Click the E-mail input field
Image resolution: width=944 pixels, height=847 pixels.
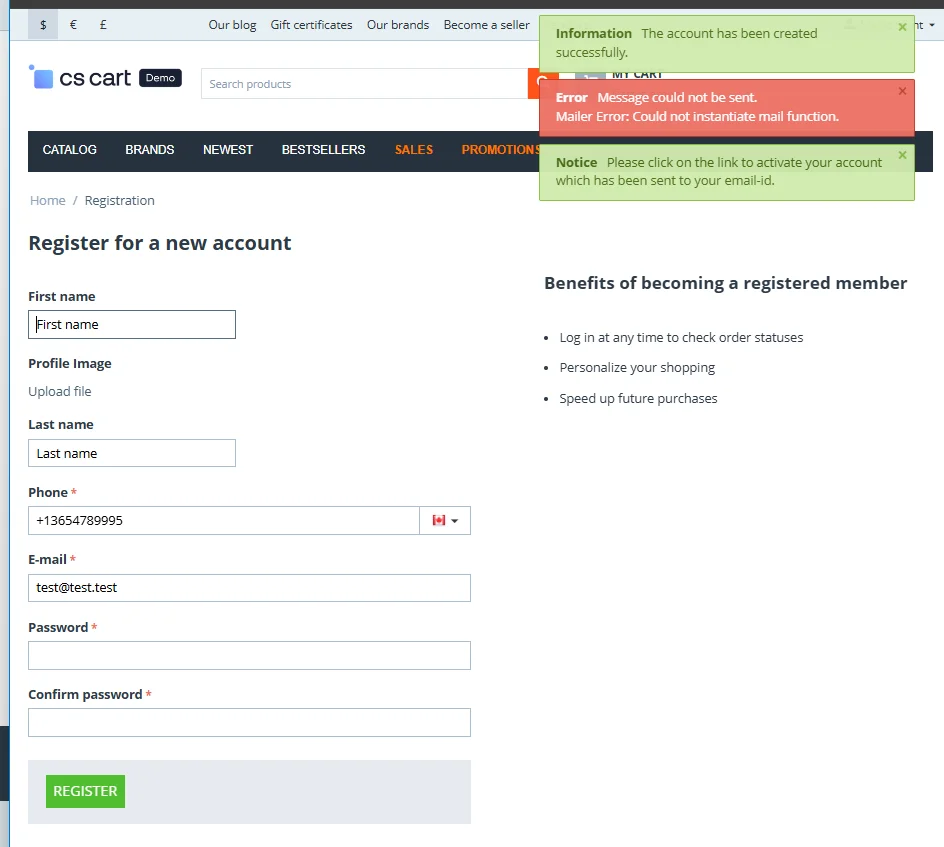click(249, 588)
